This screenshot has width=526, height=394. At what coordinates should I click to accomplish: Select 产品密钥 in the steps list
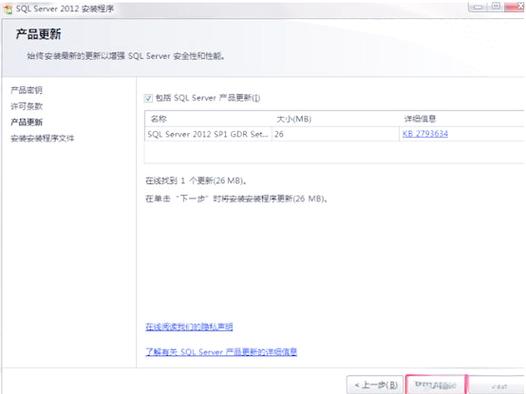pyautogui.click(x=27, y=90)
